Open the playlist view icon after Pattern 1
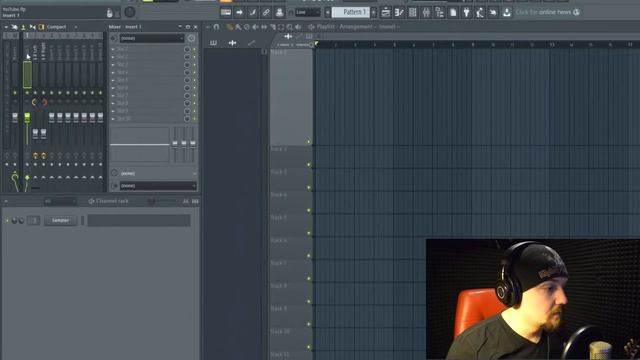The image size is (640, 360). (386, 12)
